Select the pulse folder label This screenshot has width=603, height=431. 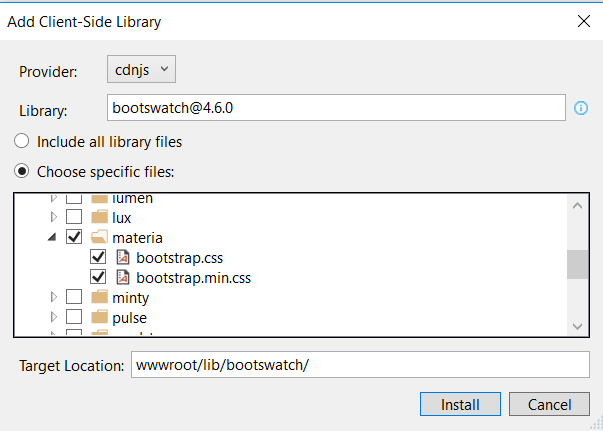pyautogui.click(x=129, y=318)
